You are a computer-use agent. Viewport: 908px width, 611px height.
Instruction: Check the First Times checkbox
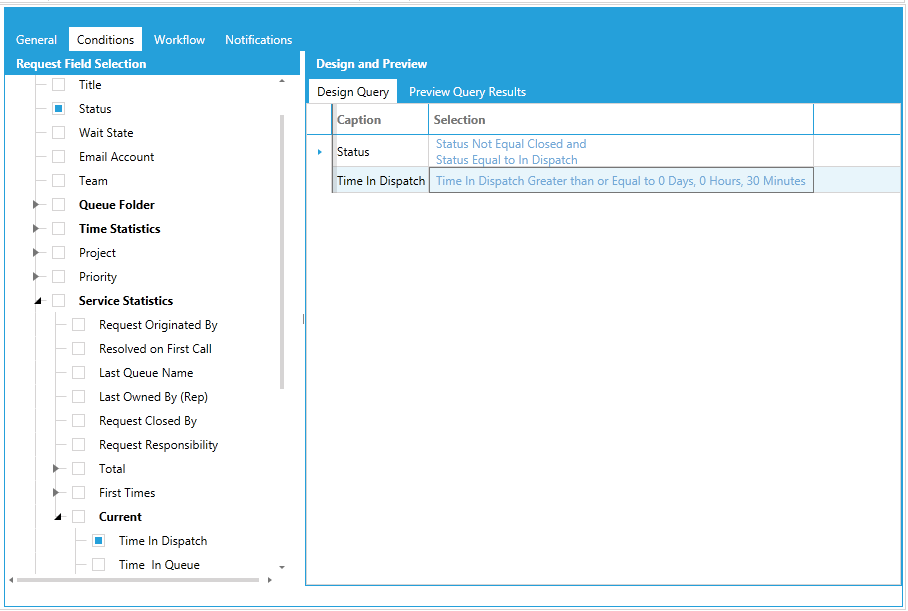point(79,493)
